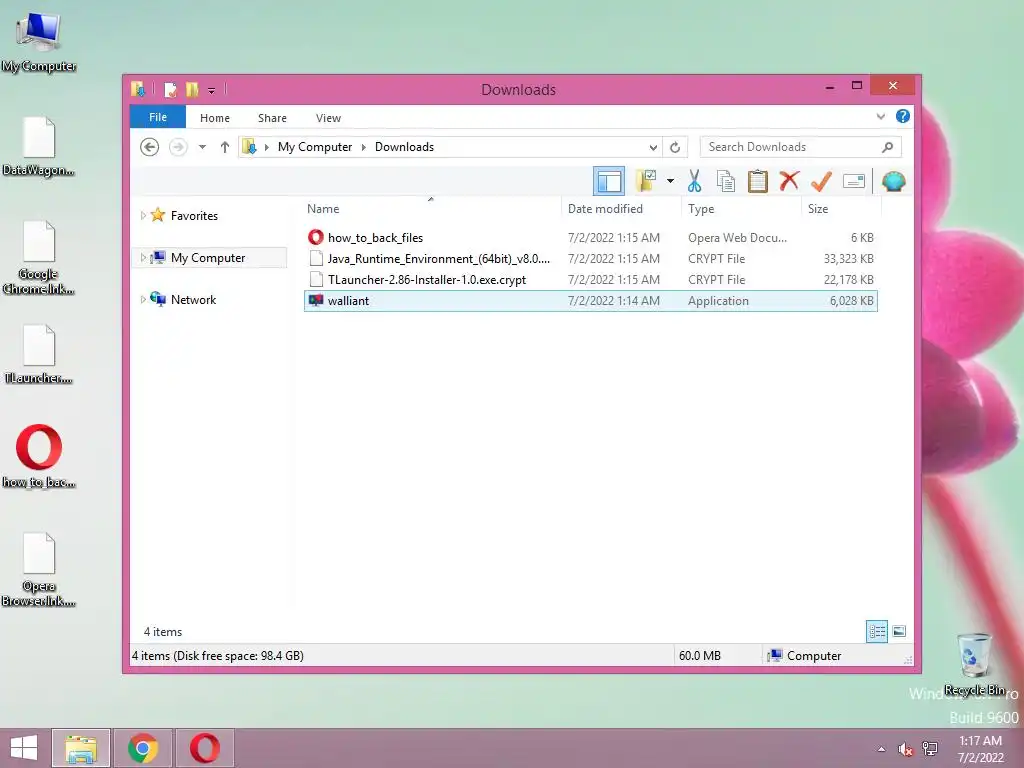This screenshot has width=1024, height=768.
Task: Select the how_to_back_files file
Action: pyautogui.click(x=590, y=238)
